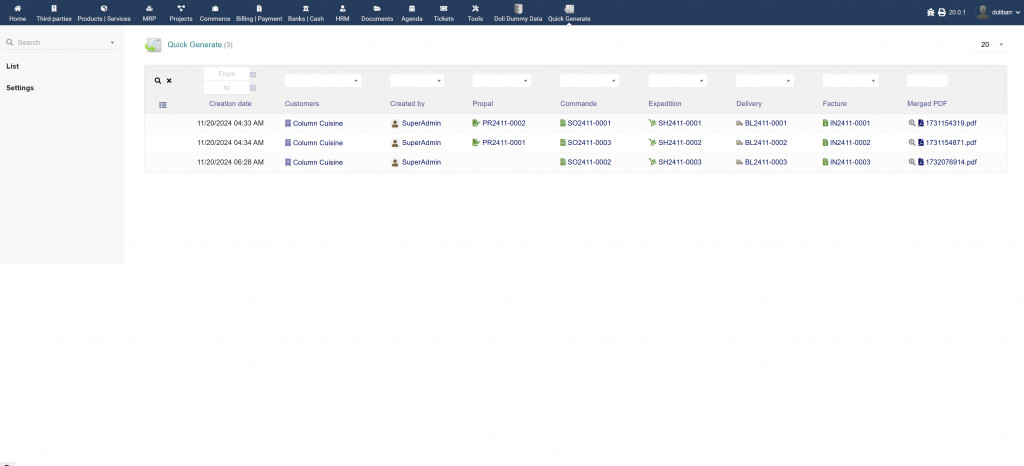The height and width of the screenshot is (466, 1024).
Task: Change rows per page dropdown showing 20
Action: (x=990, y=45)
